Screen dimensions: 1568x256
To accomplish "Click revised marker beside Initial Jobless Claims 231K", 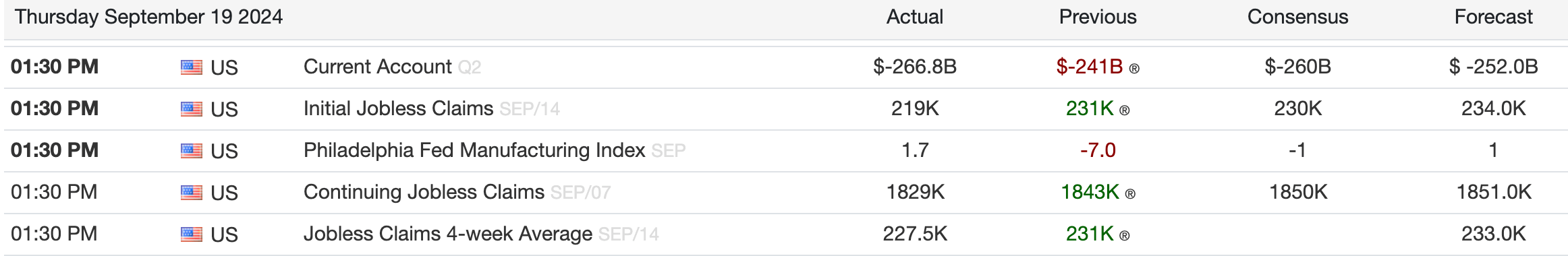I will (1124, 110).
